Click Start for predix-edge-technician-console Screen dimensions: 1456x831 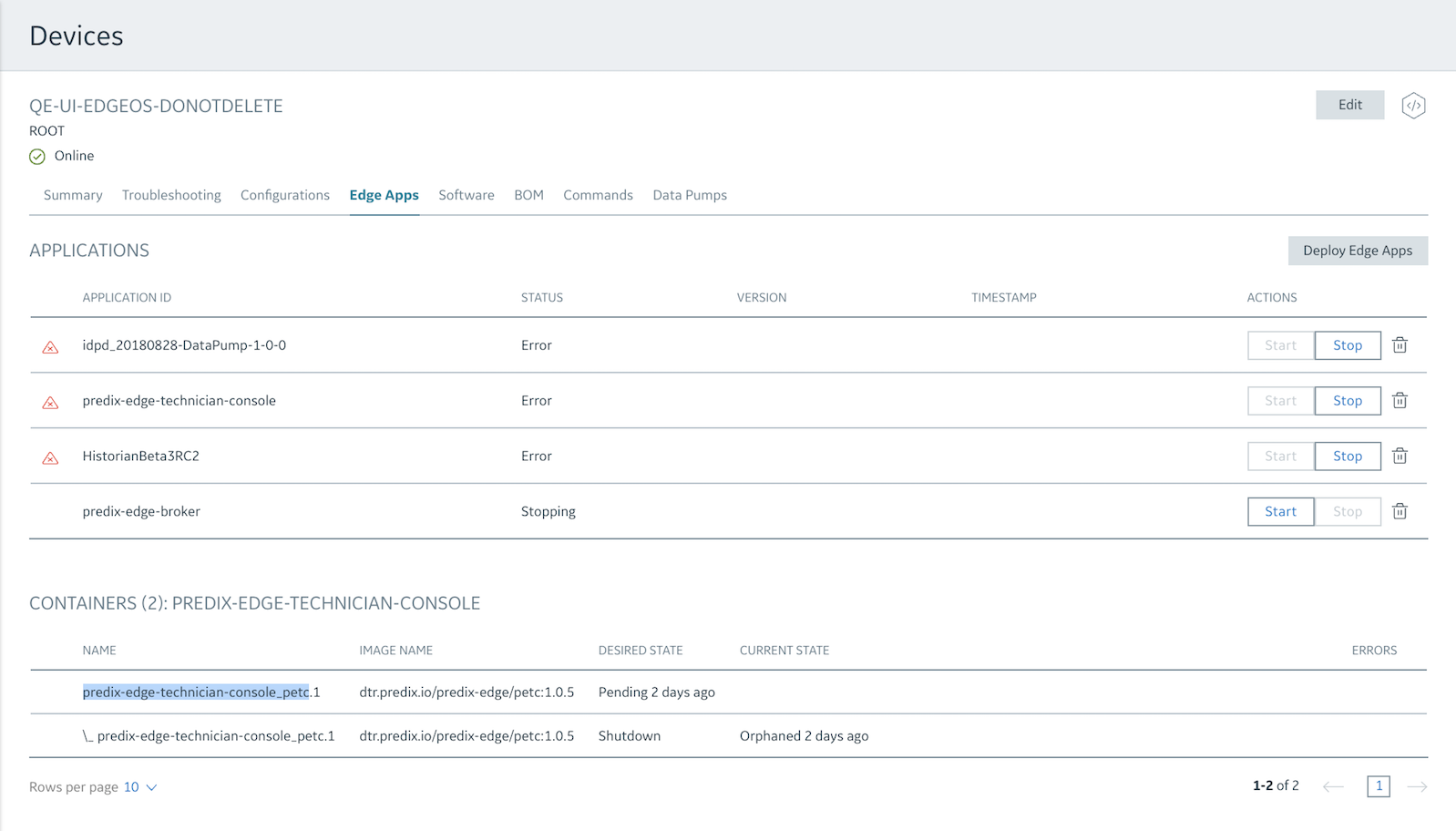(x=1280, y=401)
